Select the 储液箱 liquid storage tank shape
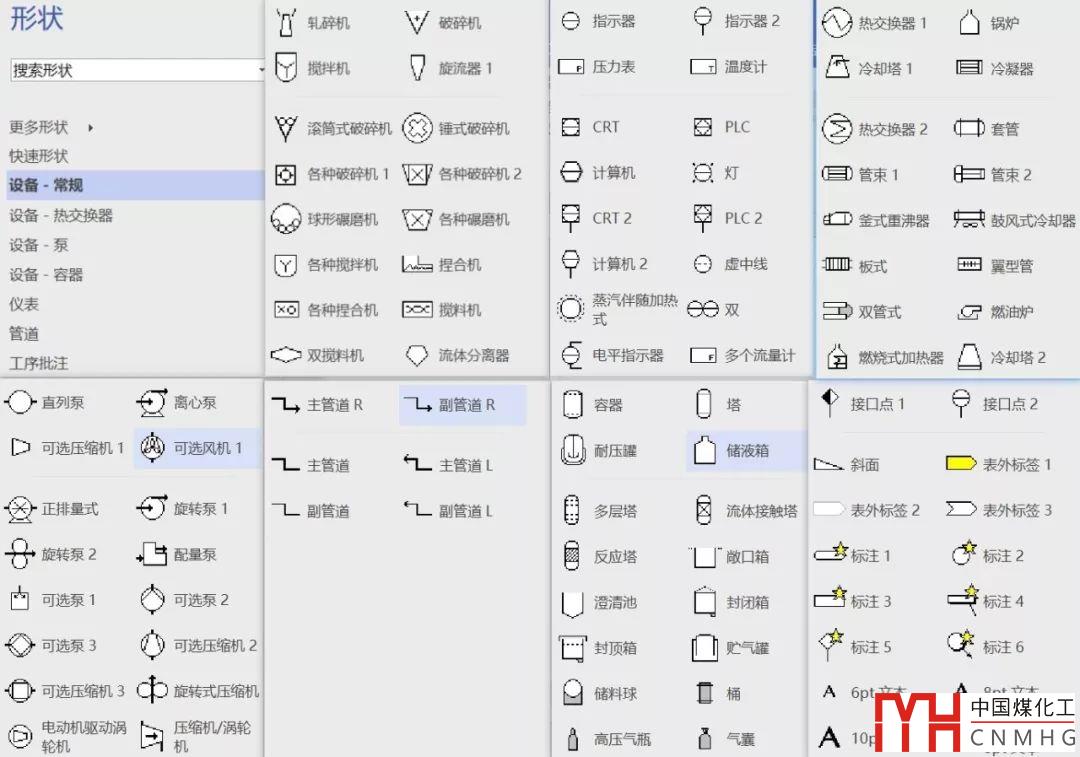 pyautogui.click(x=746, y=451)
